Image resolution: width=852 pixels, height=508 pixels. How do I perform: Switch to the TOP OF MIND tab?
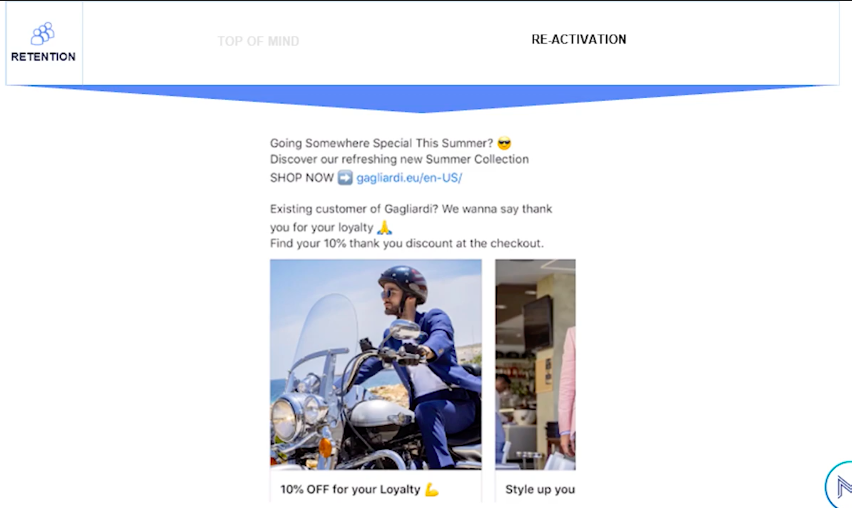(258, 41)
